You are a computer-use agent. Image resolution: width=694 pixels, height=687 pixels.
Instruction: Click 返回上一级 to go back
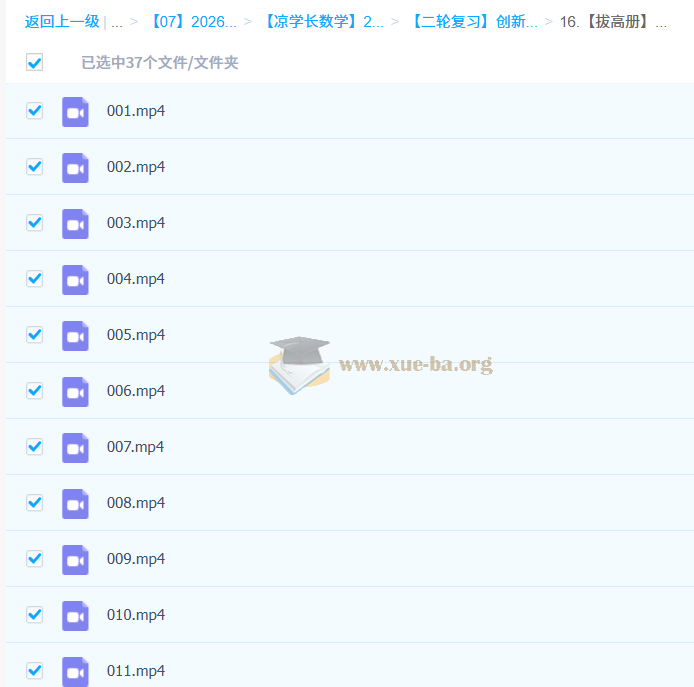click(x=62, y=22)
